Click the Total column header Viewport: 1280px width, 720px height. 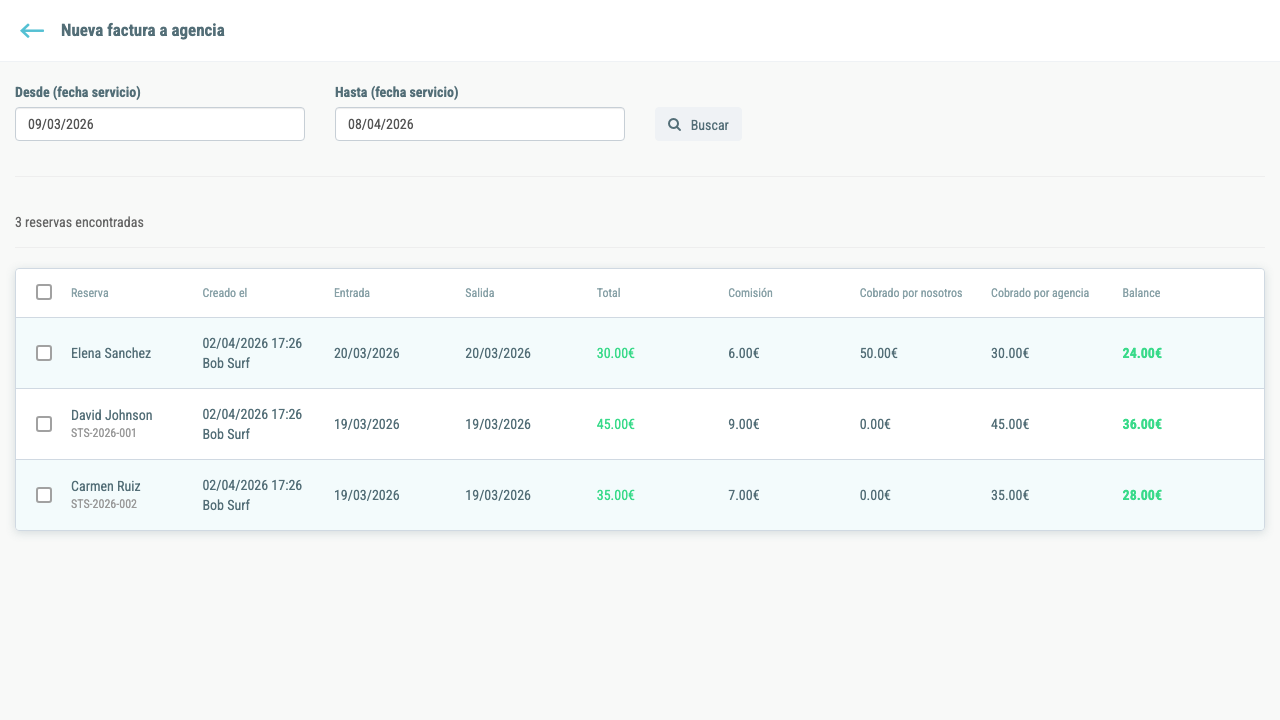(x=609, y=293)
